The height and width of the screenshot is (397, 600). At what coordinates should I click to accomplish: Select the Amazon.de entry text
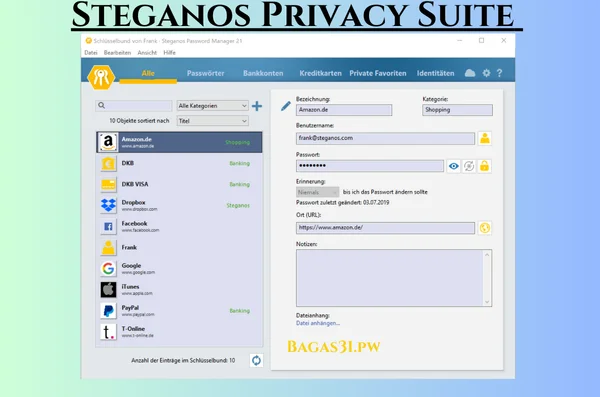(x=137, y=139)
